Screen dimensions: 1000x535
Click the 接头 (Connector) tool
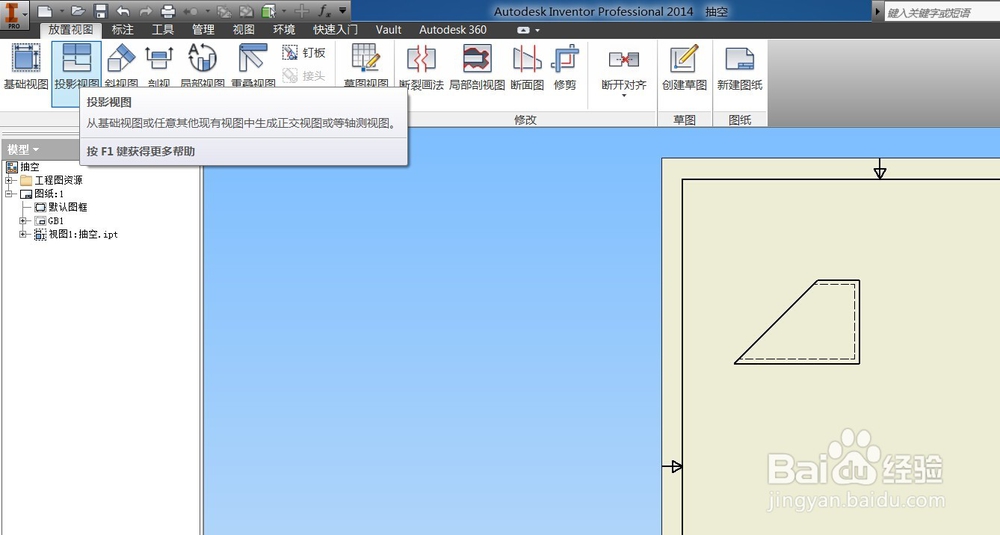point(304,75)
